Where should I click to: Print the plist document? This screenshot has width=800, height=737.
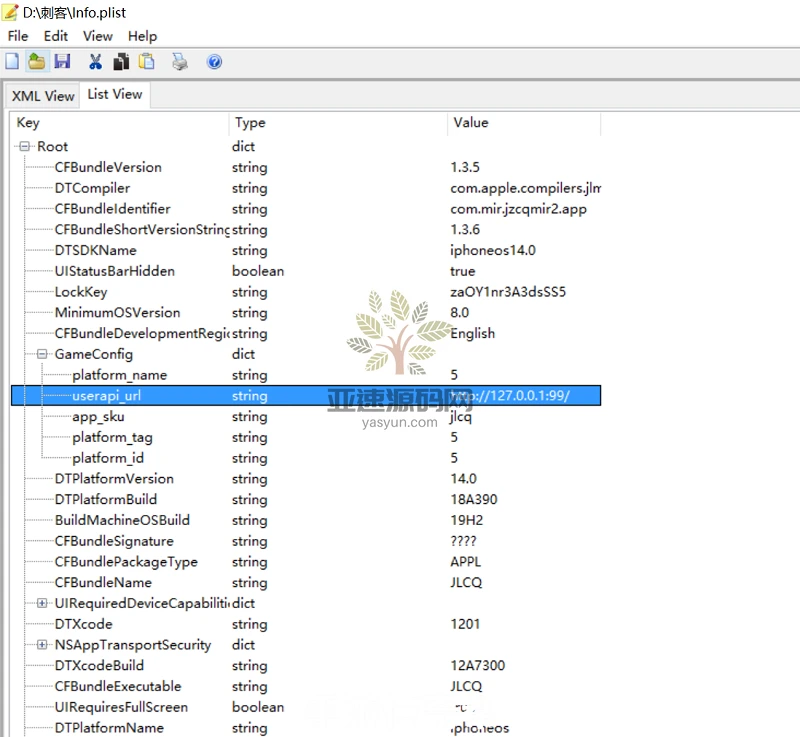(180, 61)
